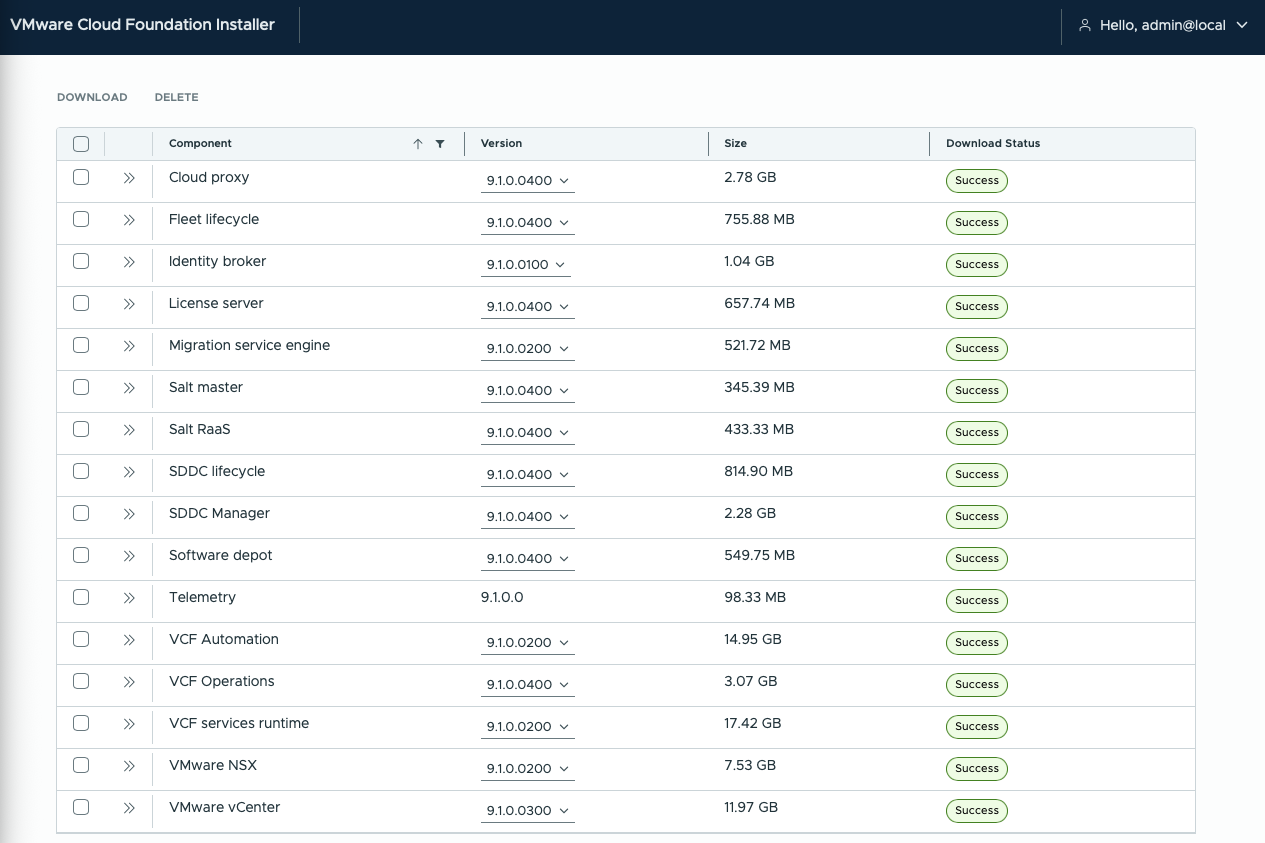Open the VMware NSX version dropdown
Viewport: 1265px width, 843px height.
point(528,769)
